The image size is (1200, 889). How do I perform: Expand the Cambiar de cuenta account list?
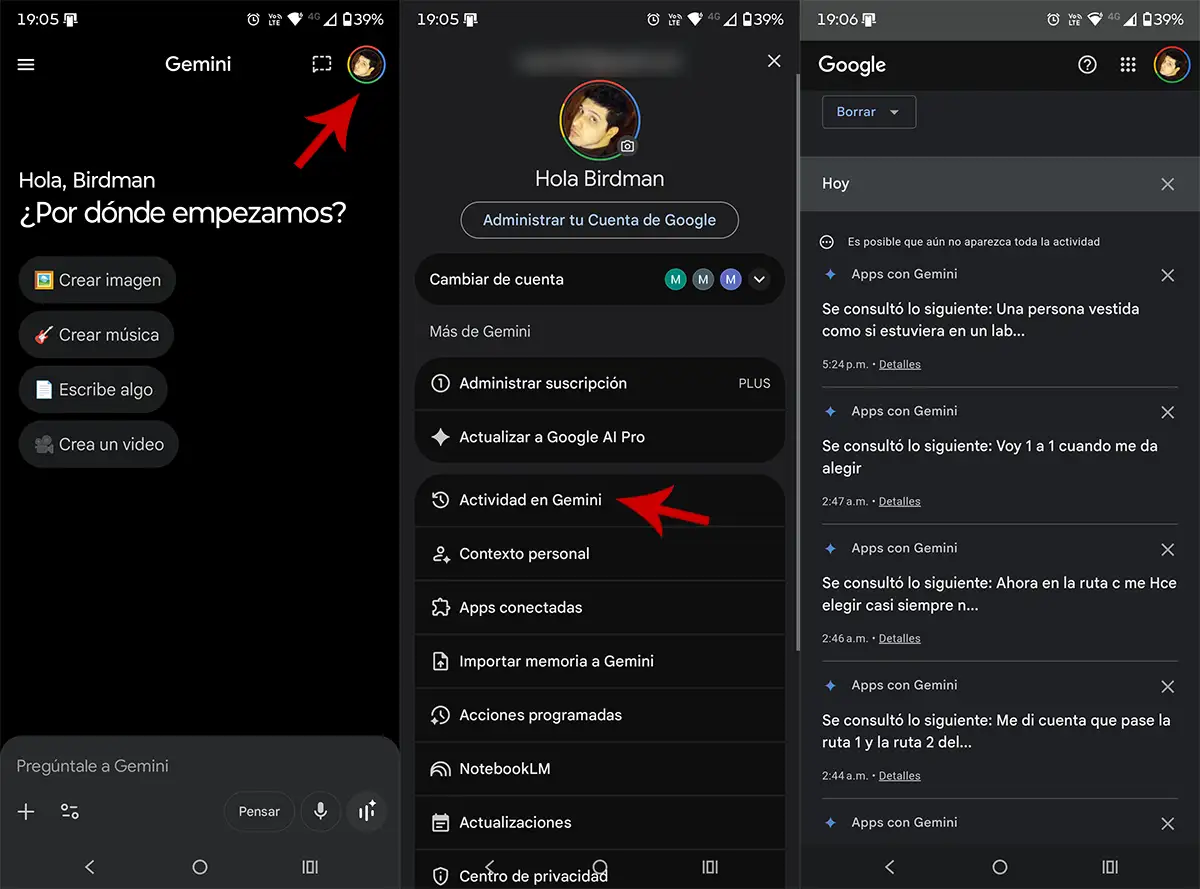tap(759, 280)
